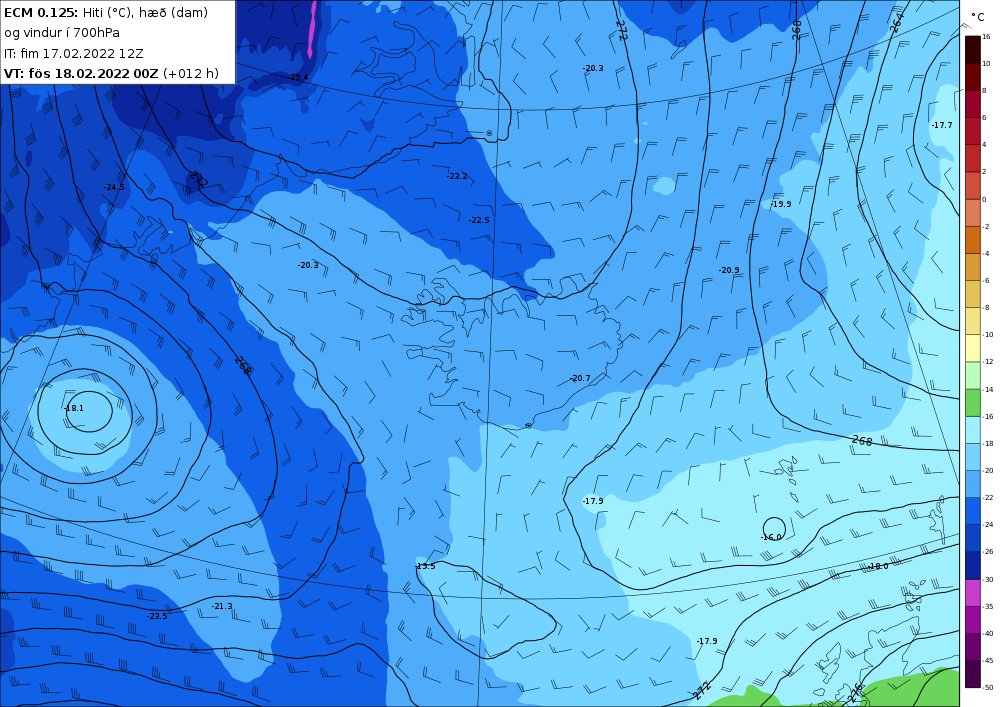Click the '-16.0' temperature value on the map
This screenshot has width=1000, height=707.
point(771,537)
